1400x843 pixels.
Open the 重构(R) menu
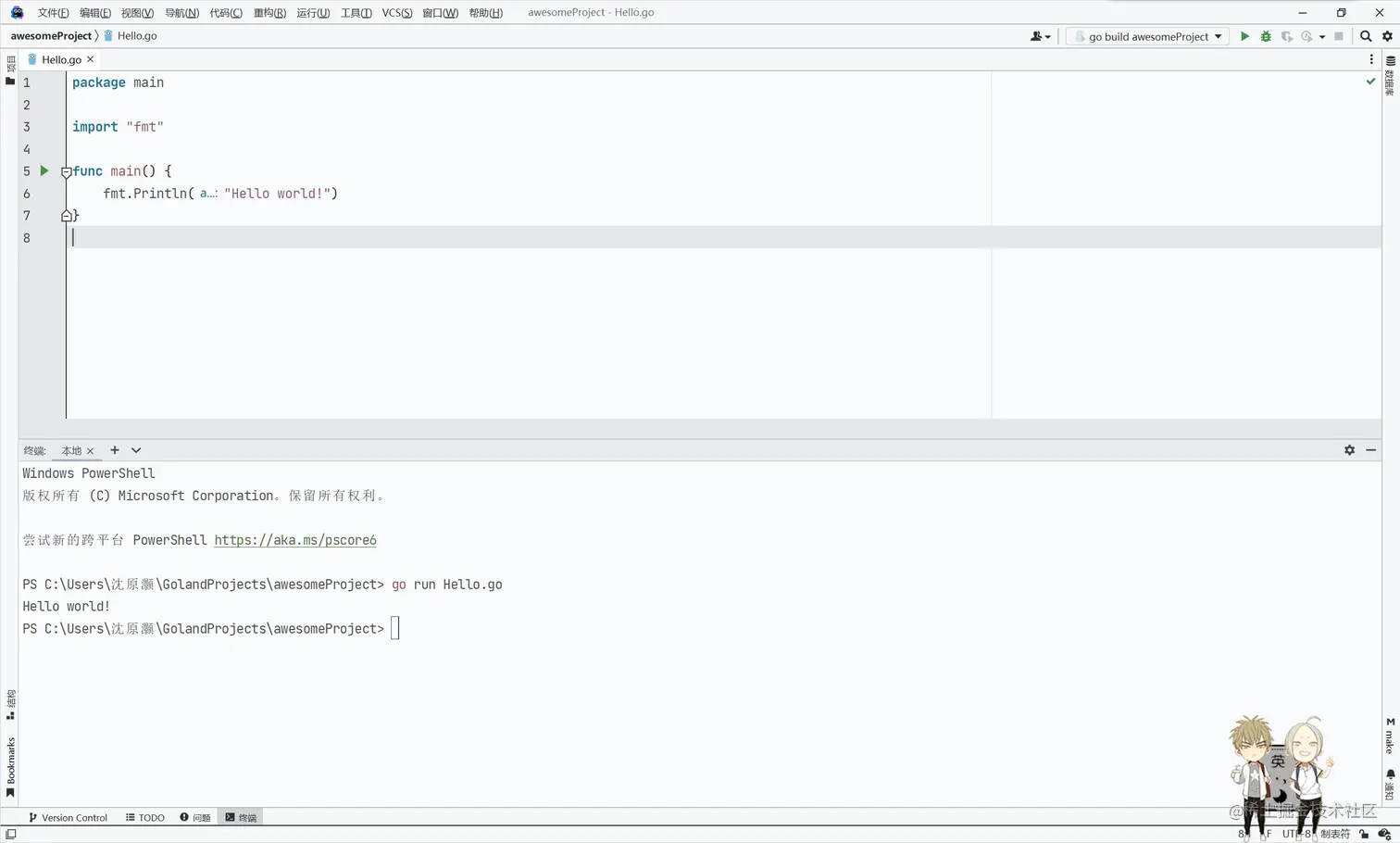(269, 13)
